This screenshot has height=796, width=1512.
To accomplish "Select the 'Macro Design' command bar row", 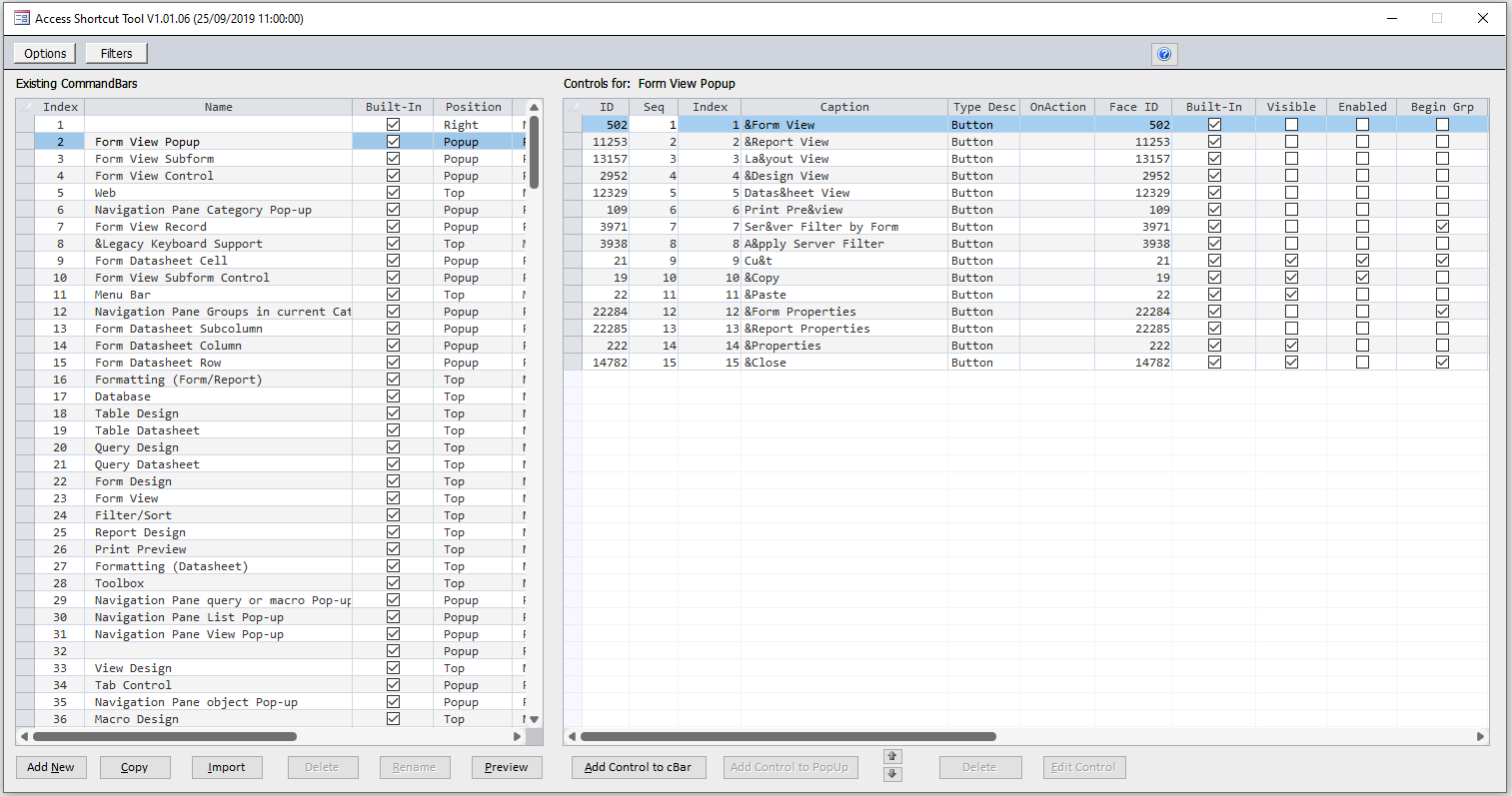I will pos(270,719).
